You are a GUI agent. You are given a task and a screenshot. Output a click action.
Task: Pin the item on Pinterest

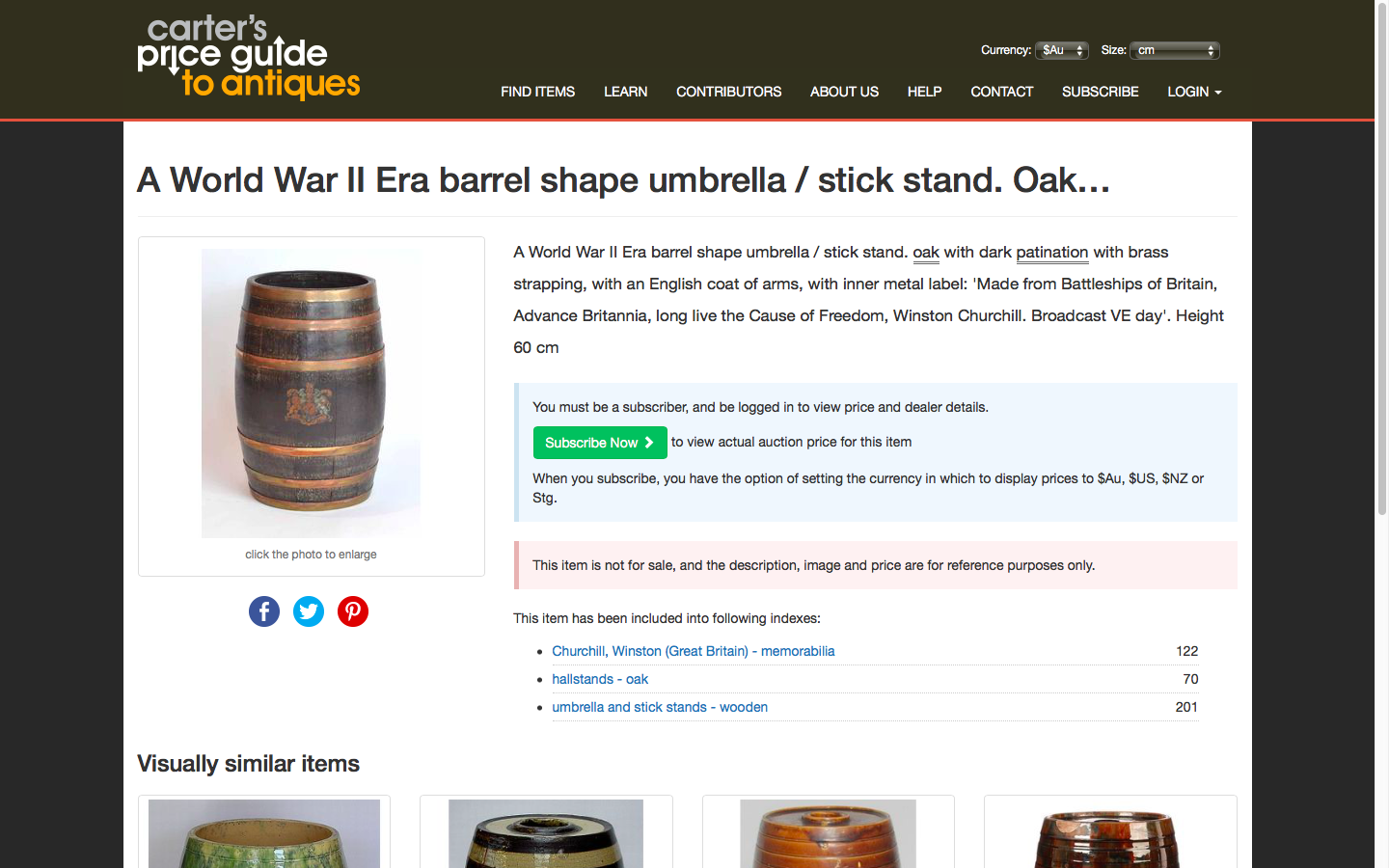353,611
